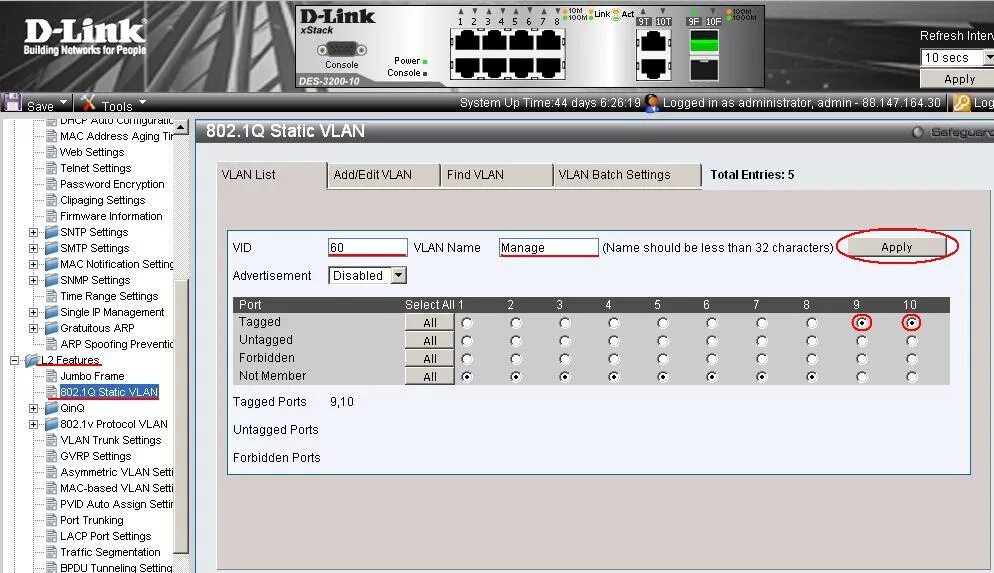Click into the VID input field
Image resolution: width=994 pixels, height=573 pixels.
point(368,247)
